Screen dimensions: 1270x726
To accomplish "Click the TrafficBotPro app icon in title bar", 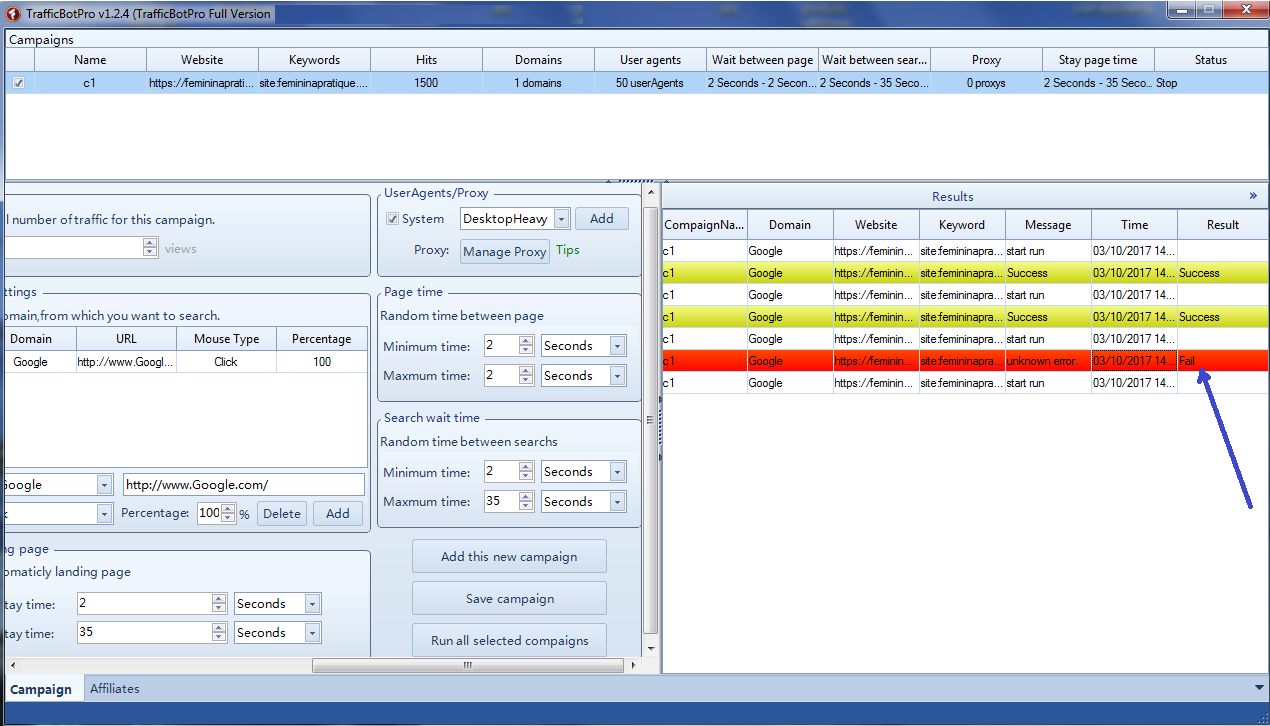I will pos(13,14).
